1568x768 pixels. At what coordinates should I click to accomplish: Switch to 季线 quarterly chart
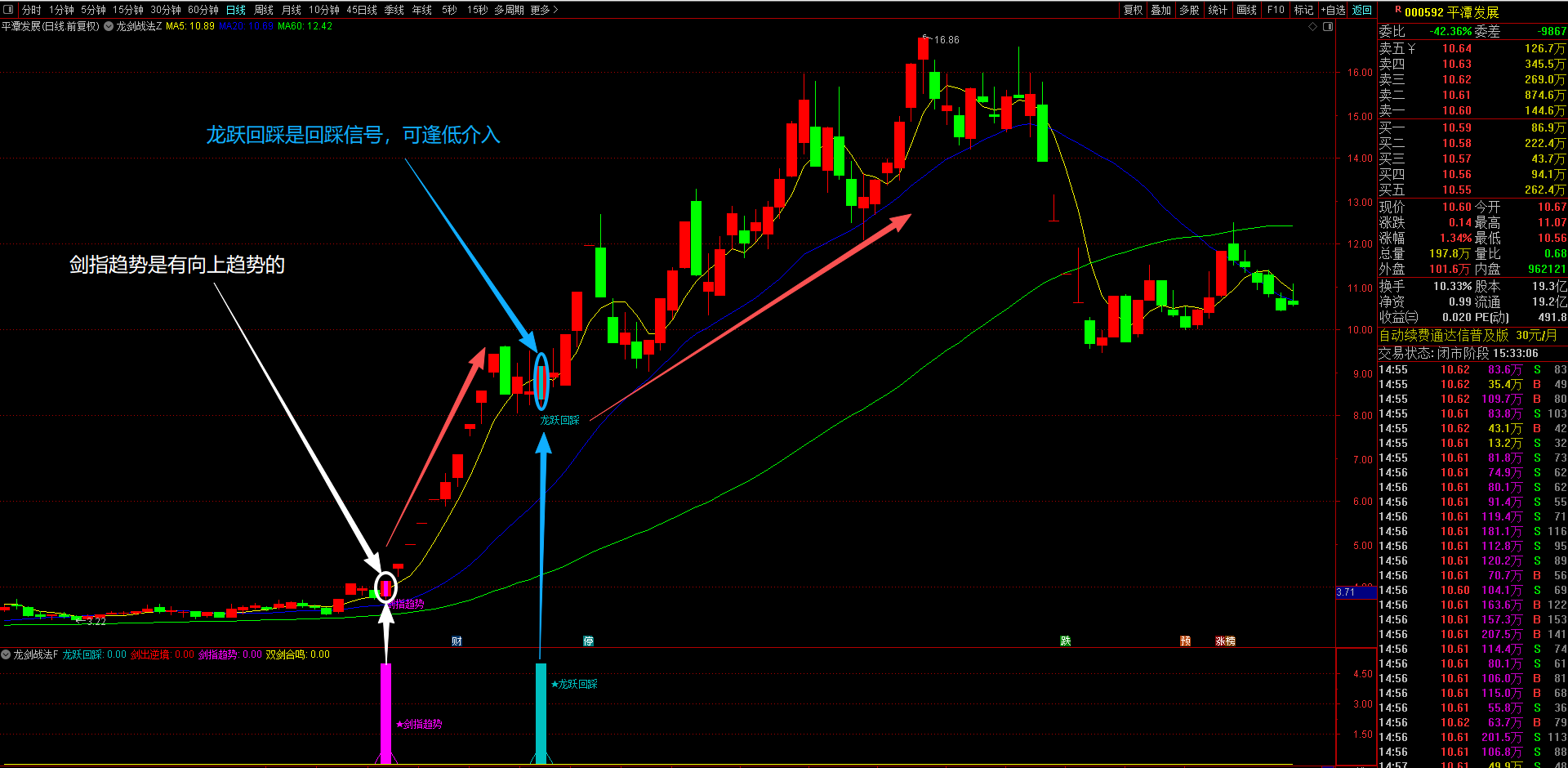[x=394, y=10]
